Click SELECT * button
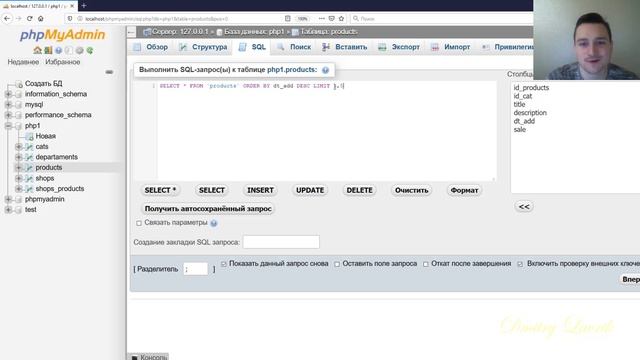This screenshot has height=360, width=640. 160,191
